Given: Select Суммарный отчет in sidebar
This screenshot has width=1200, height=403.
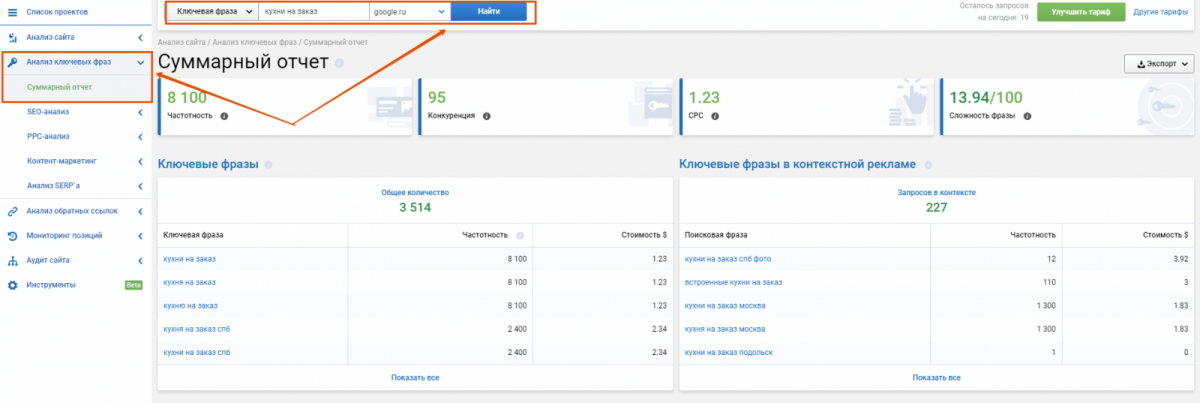Looking at the screenshot, I should [x=60, y=87].
